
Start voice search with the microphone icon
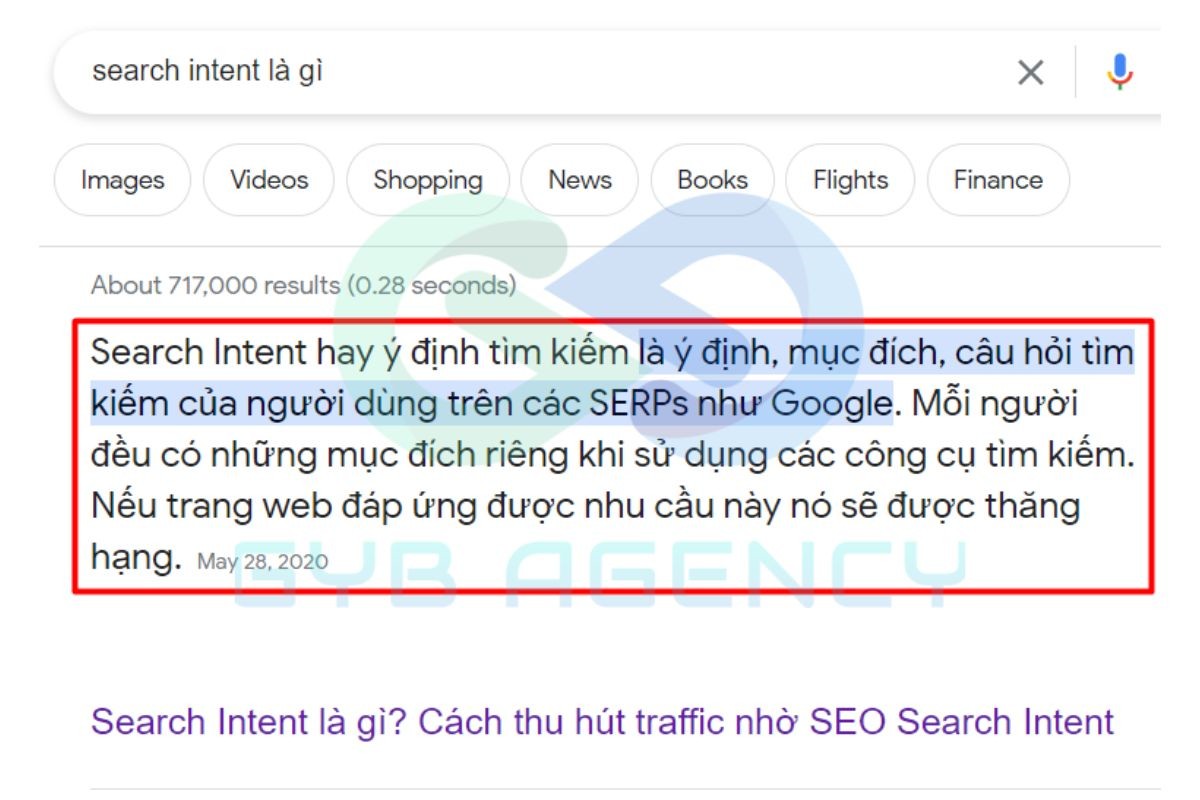pos(1120,72)
